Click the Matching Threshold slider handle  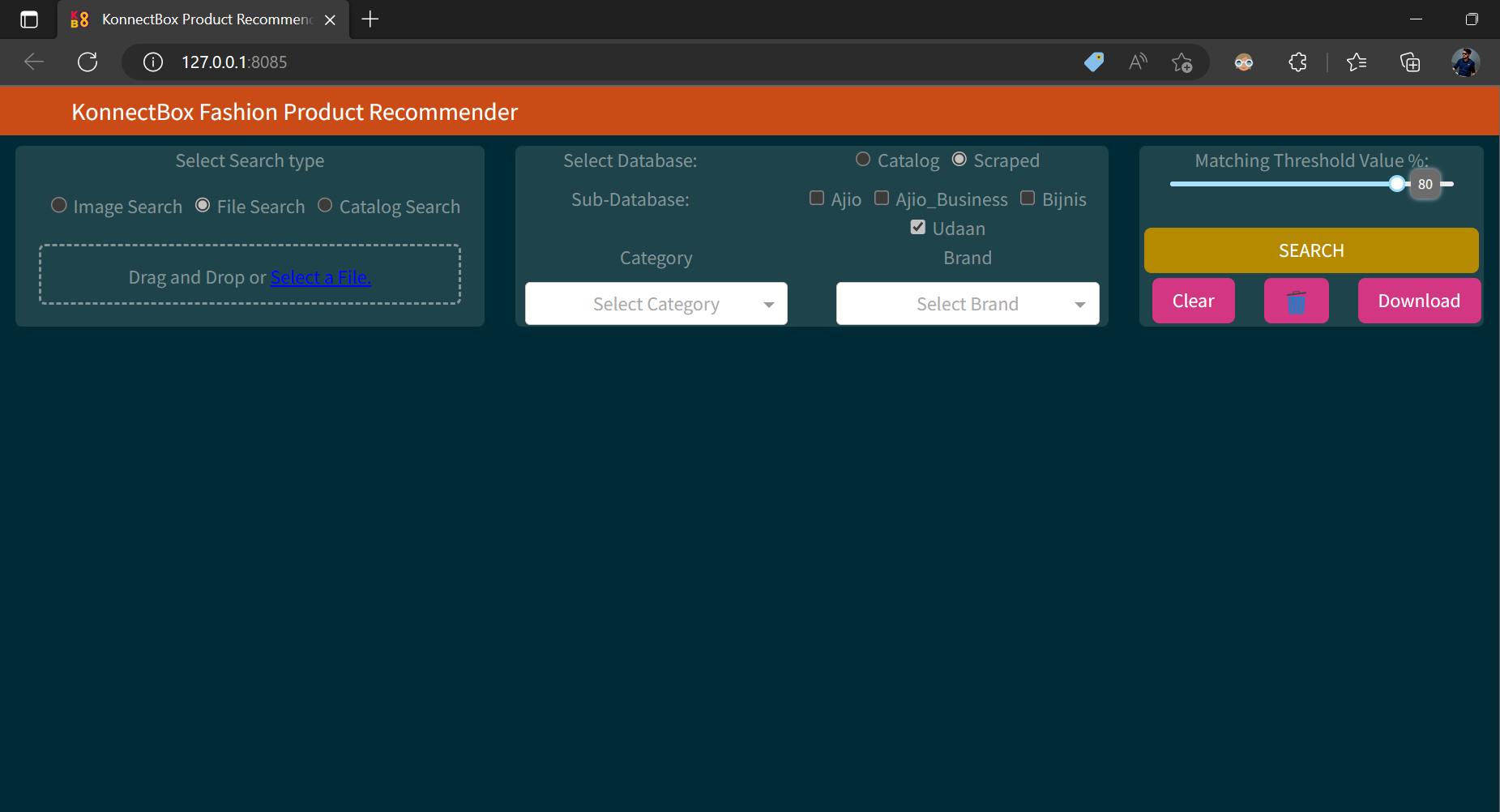1396,184
